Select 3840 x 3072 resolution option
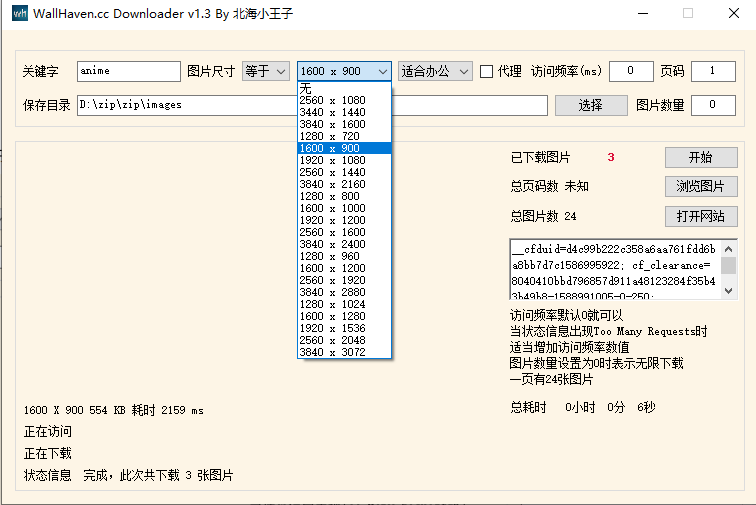This screenshot has height=505, width=756. pos(344,353)
